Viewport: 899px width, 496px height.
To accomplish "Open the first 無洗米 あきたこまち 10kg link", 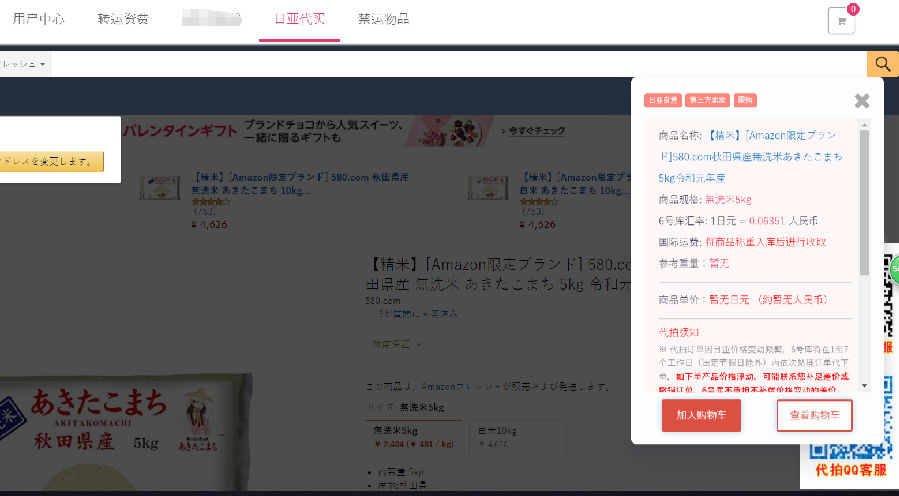I will coord(300,183).
